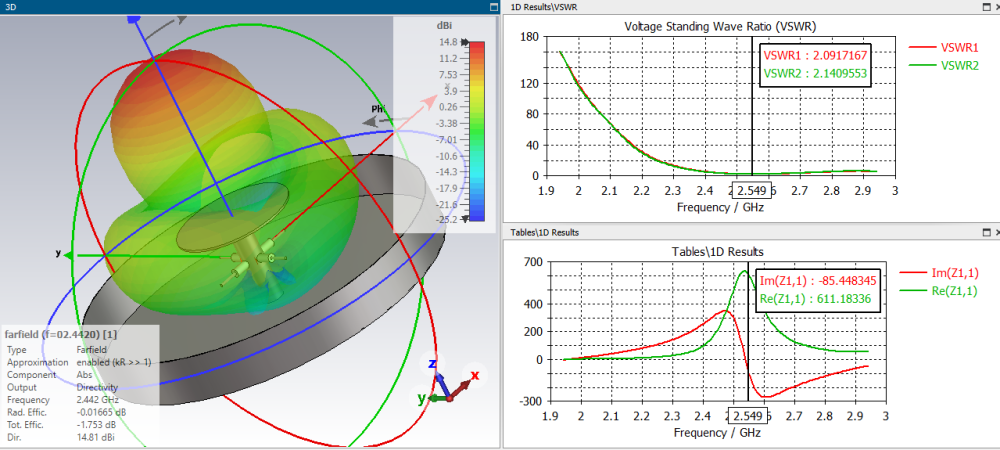The height and width of the screenshot is (450, 1000).
Task: Click the farfield (f=02.4420) info box header
Action: tap(62, 333)
